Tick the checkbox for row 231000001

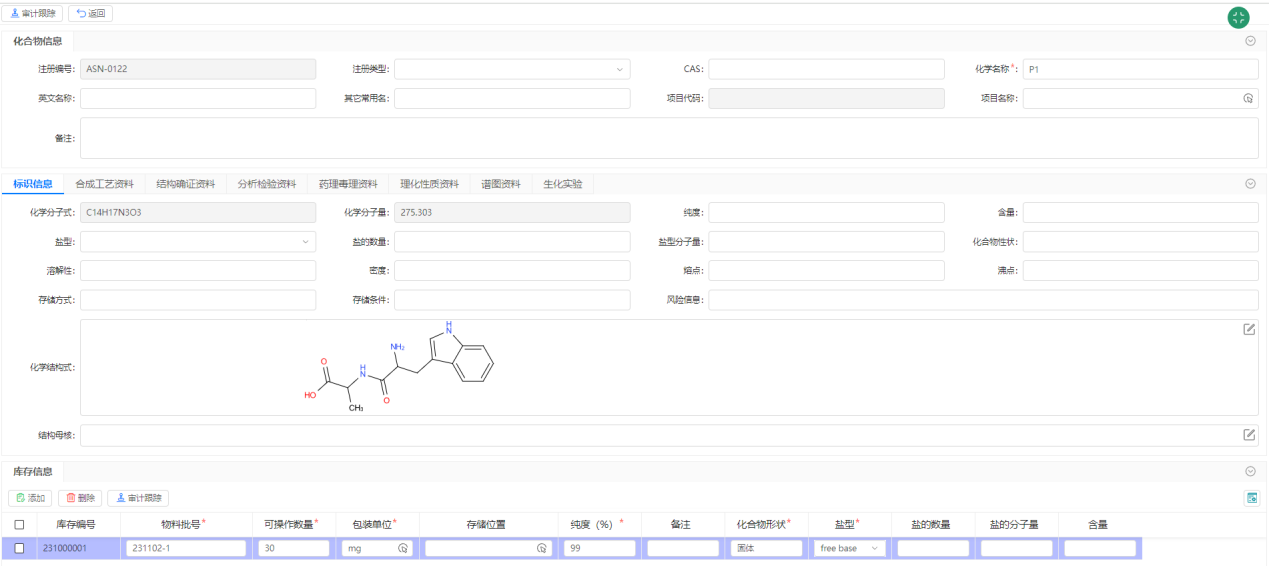[x=19, y=548]
